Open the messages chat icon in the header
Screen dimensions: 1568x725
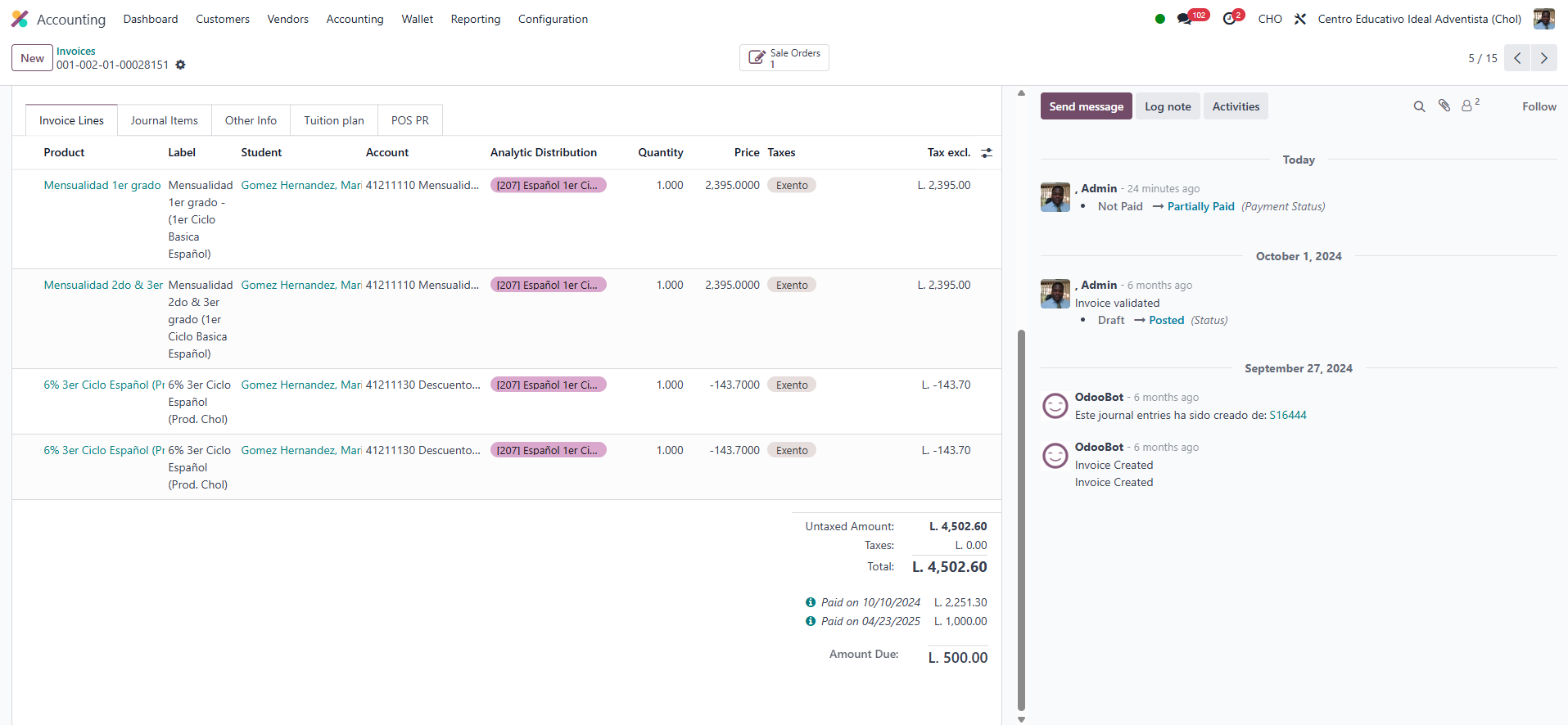coord(1184,19)
